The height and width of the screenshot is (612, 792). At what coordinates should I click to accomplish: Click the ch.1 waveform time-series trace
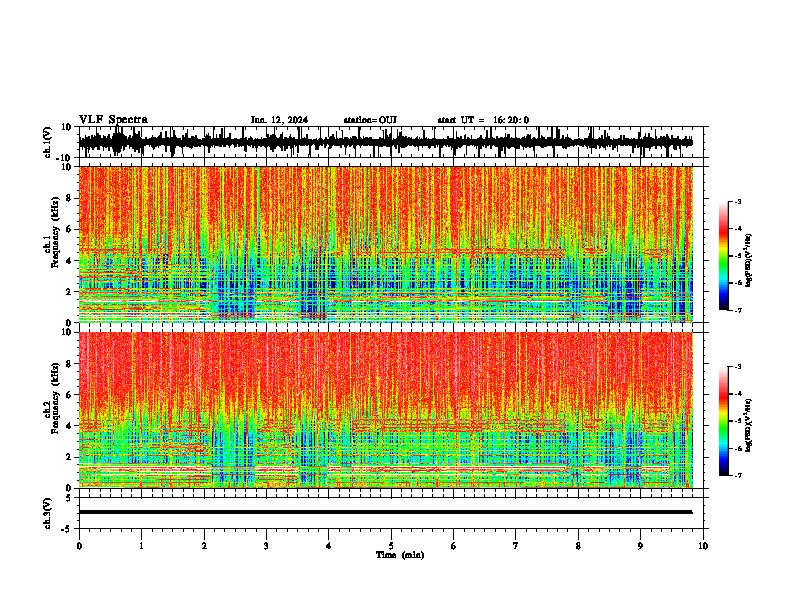385,142
